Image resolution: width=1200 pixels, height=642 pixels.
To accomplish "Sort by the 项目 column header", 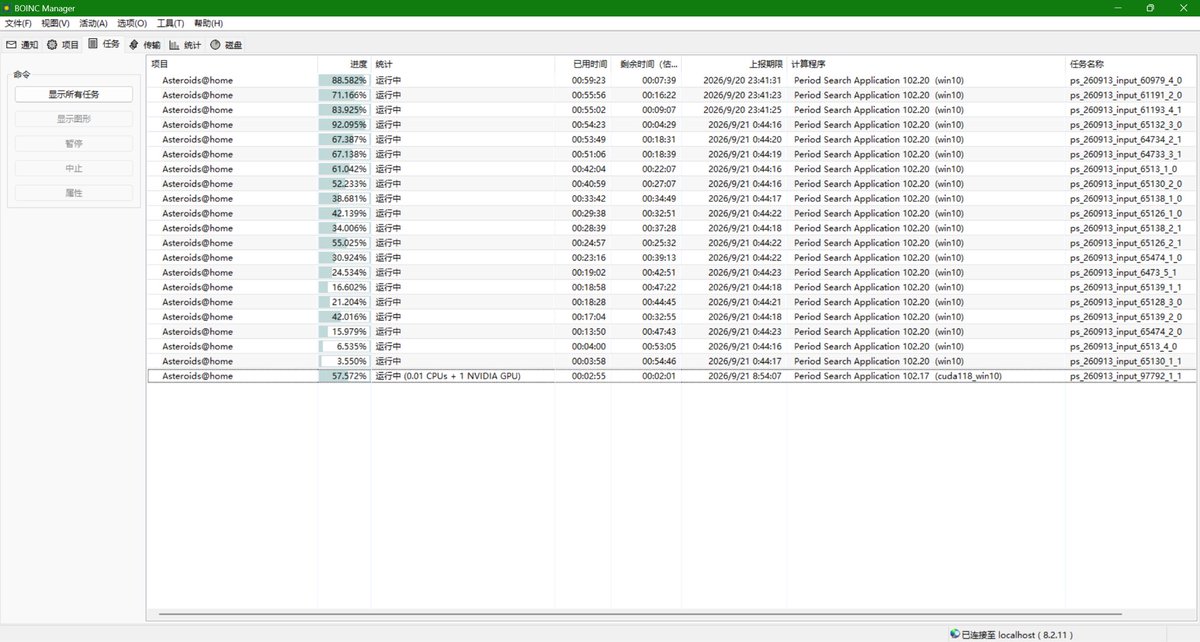I will pos(232,64).
